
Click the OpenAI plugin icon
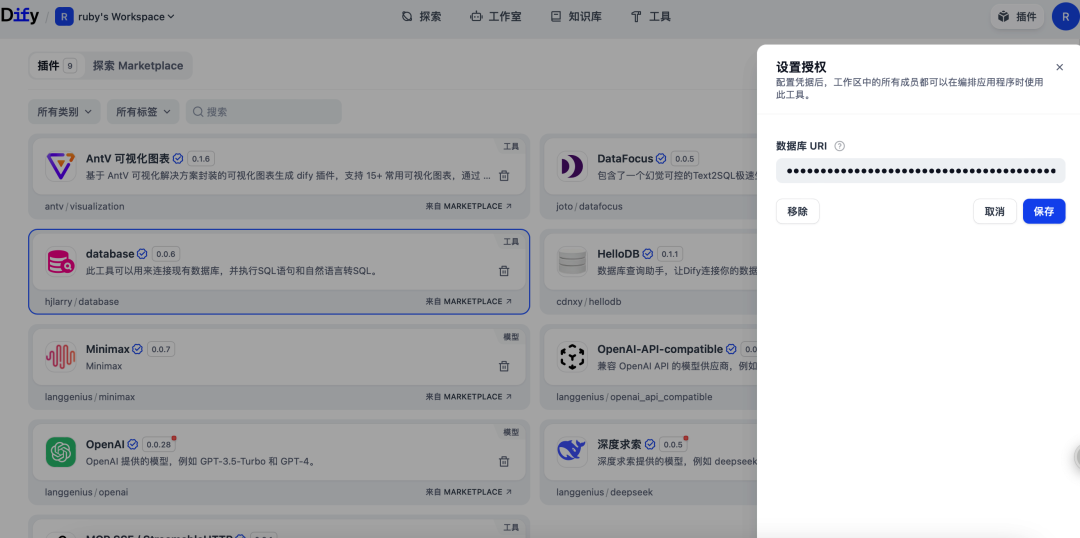pyautogui.click(x=61, y=452)
